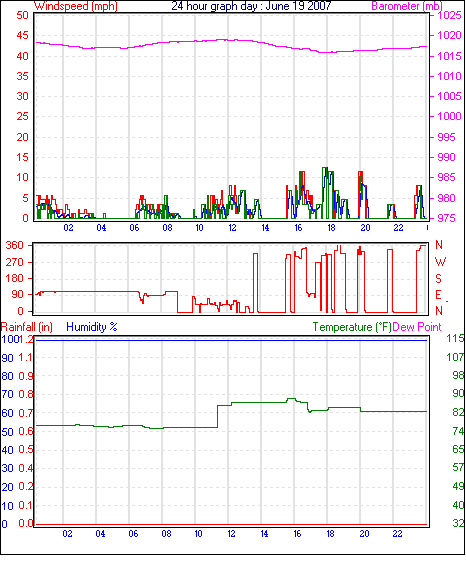
Task: Click the "Rainfall (in)" legend label
Action: click(x=27, y=327)
